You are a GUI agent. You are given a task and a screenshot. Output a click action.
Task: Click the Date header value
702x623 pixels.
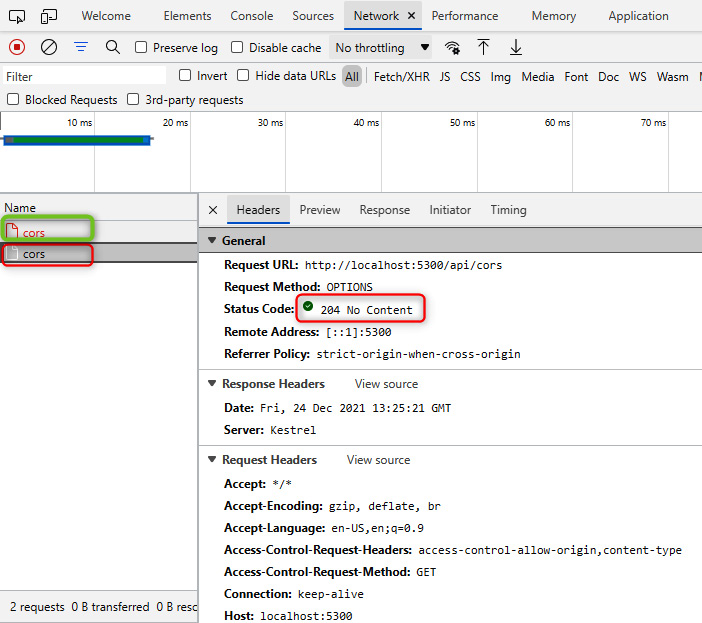(x=355, y=408)
